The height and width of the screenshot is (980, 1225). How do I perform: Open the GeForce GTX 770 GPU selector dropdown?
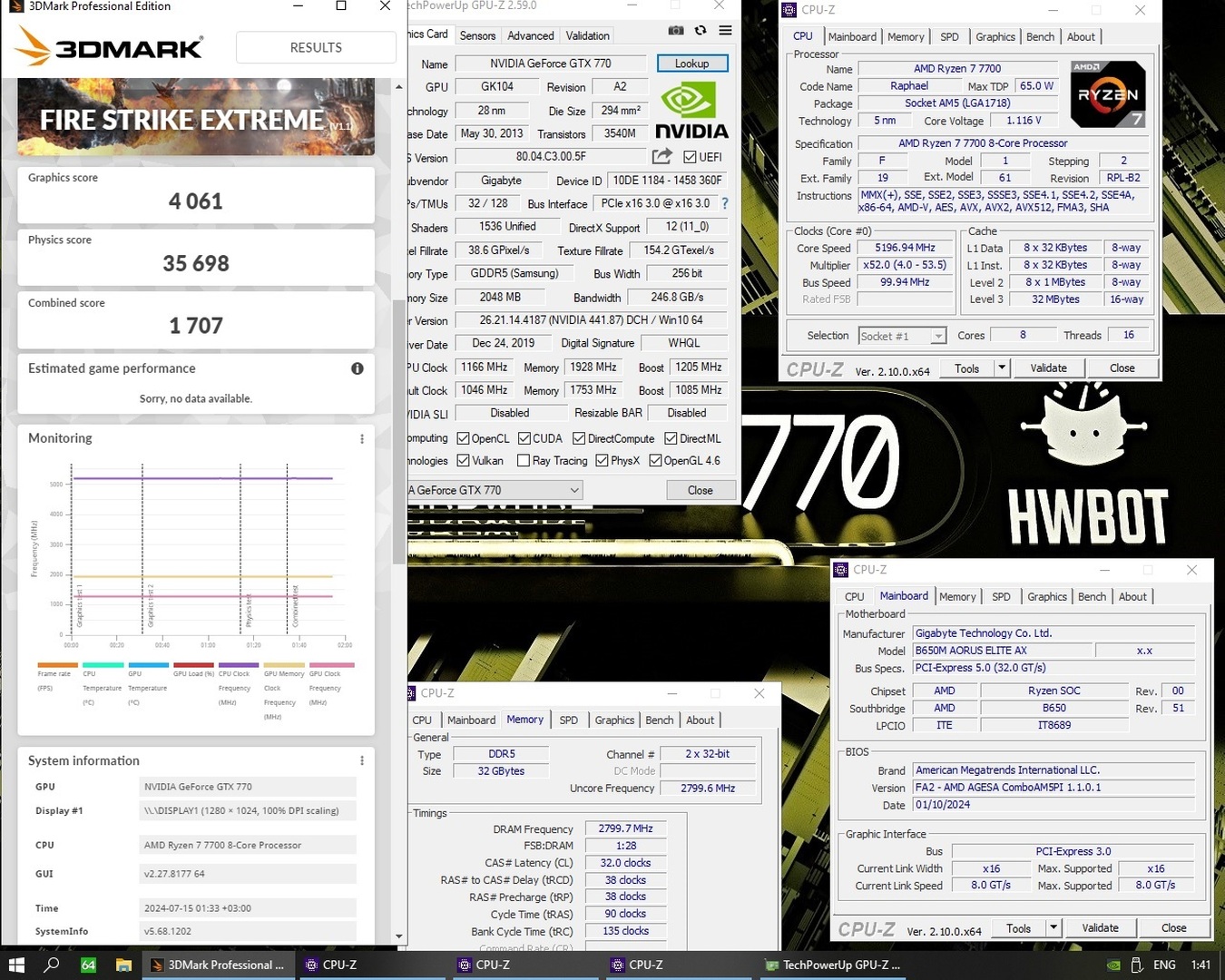tap(495, 490)
